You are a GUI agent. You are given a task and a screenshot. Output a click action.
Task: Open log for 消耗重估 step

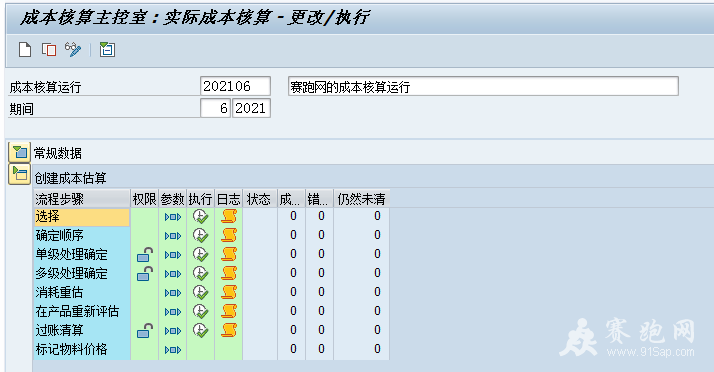click(x=229, y=292)
